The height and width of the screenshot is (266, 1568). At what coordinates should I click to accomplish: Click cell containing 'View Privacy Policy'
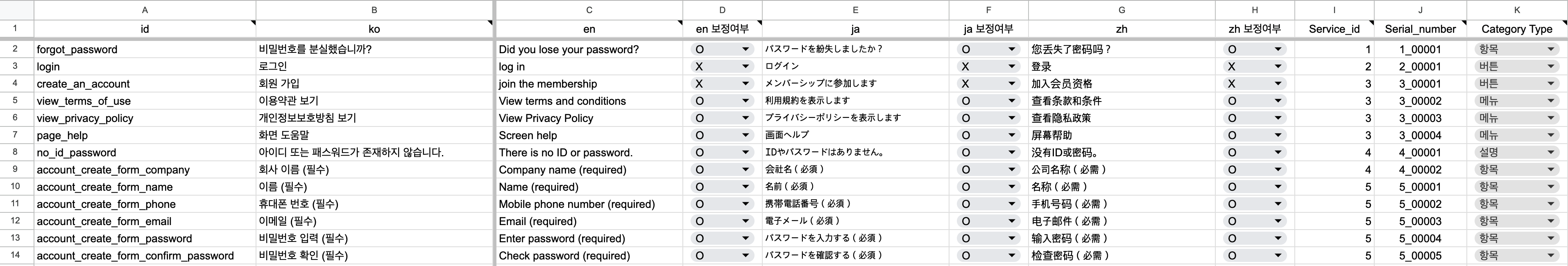coord(589,118)
